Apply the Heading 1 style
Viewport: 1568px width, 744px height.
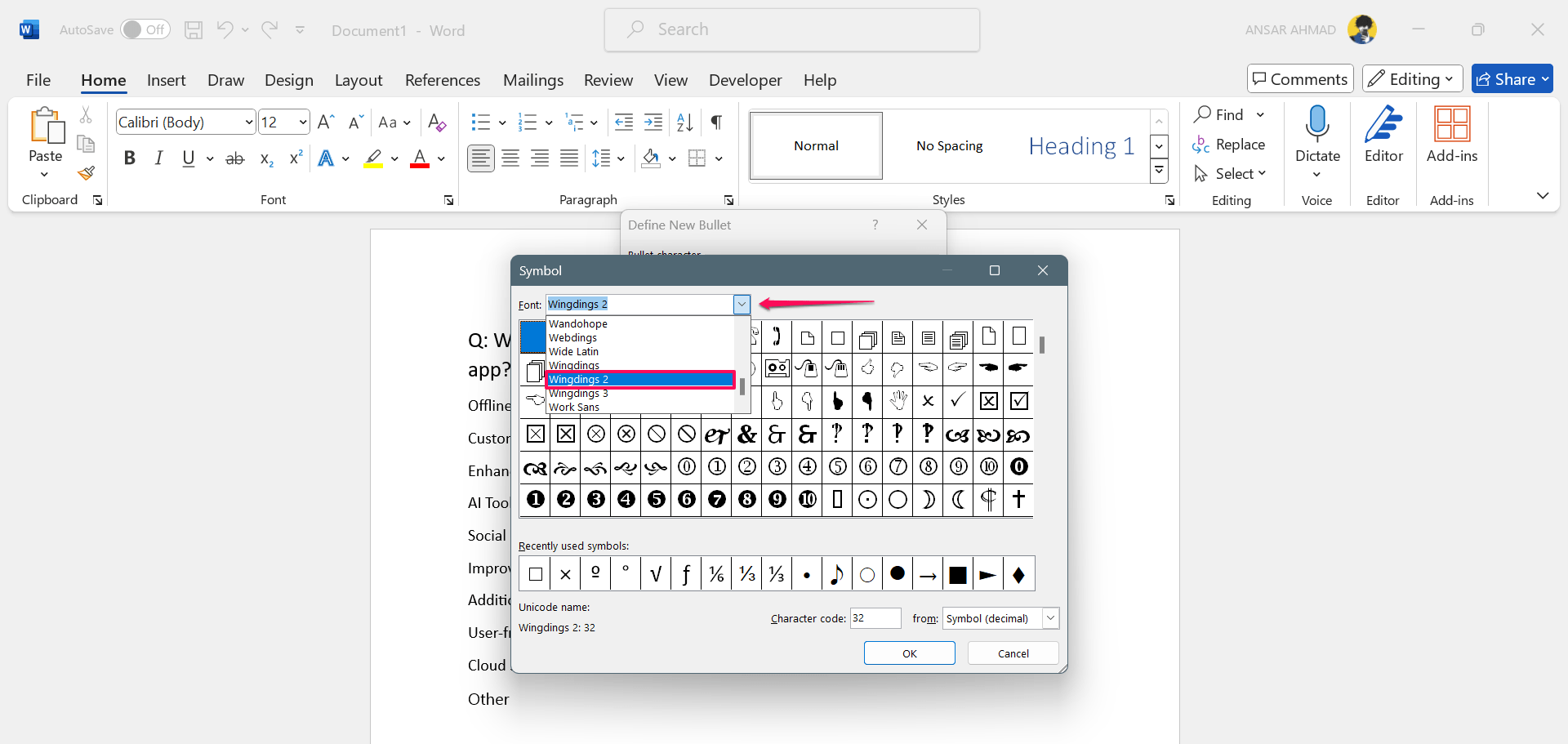(1081, 146)
